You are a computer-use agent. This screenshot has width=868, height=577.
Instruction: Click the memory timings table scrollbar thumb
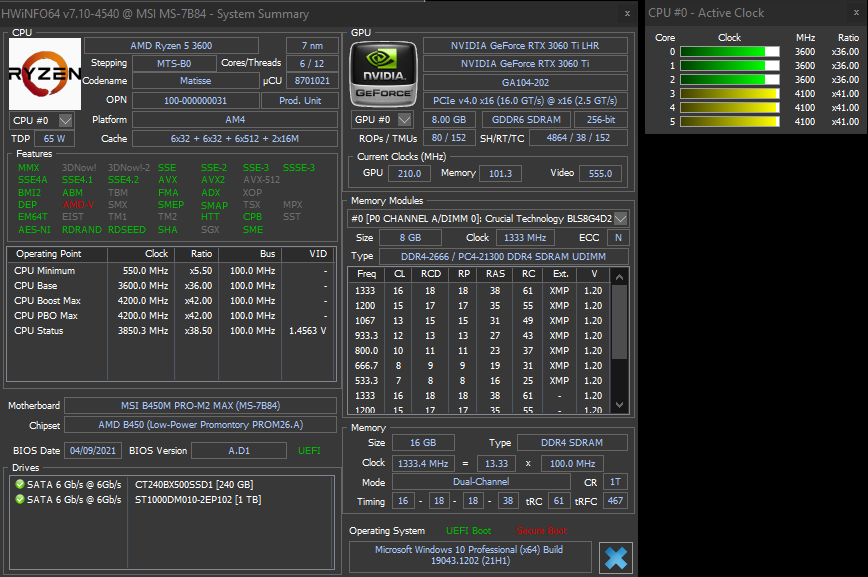pyautogui.click(x=619, y=322)
